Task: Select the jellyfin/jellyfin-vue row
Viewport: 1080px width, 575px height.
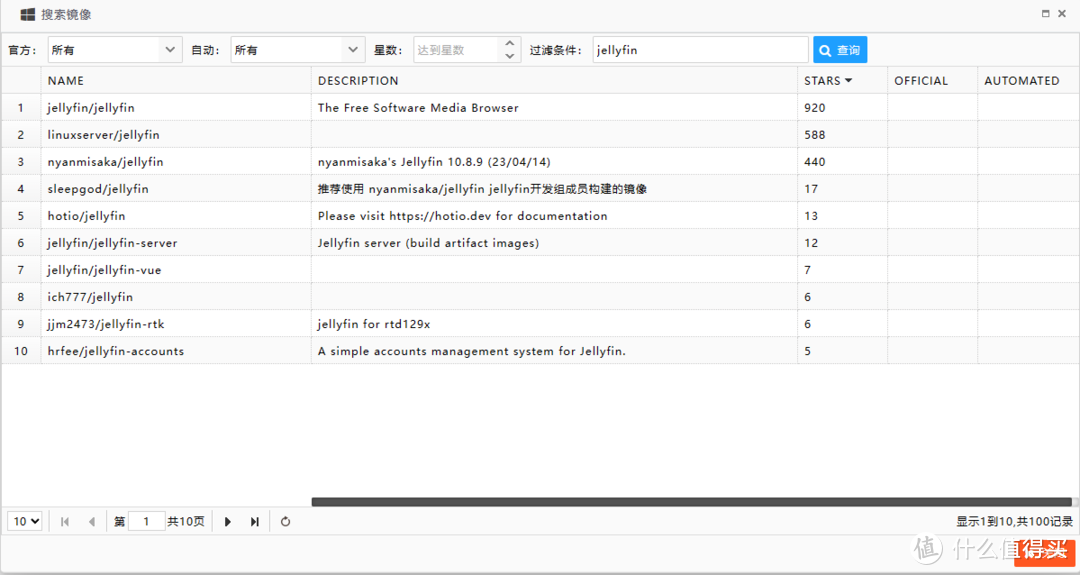Action: point(540,270)
